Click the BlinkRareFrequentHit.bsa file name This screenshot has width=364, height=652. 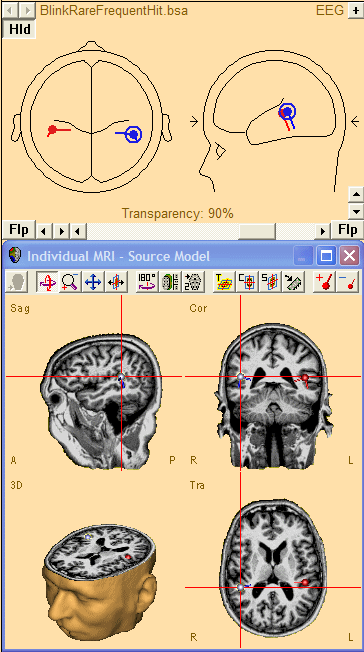click(x=114, y=10)
